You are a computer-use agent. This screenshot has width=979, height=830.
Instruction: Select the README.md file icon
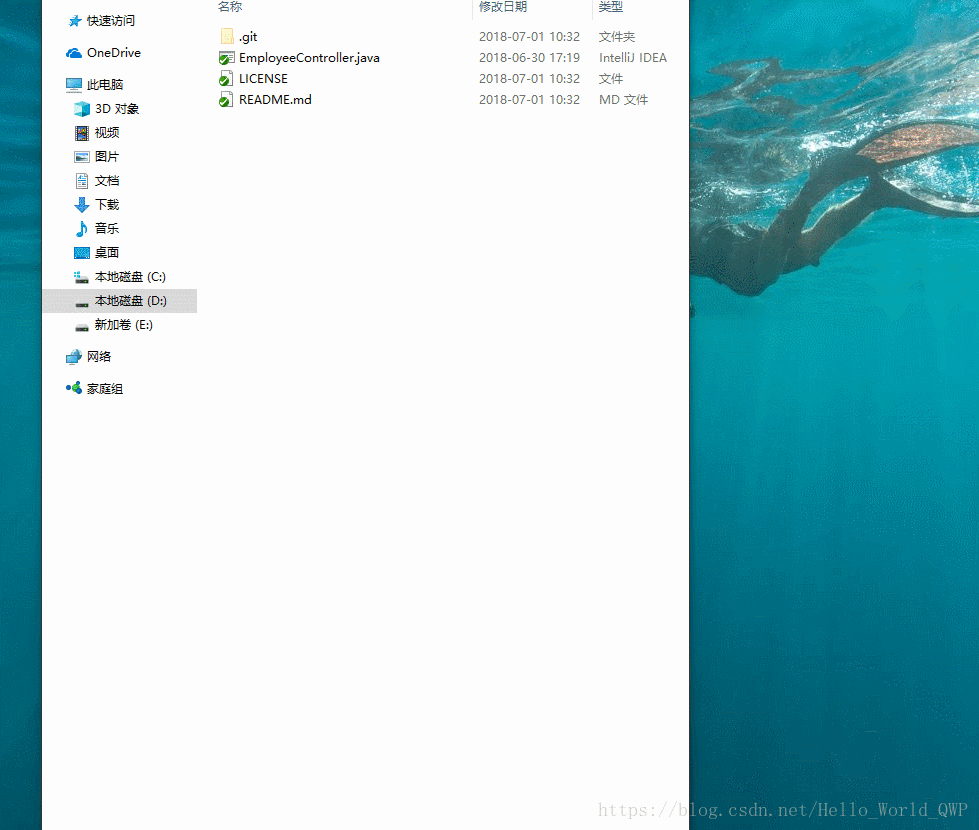point(226,100)
